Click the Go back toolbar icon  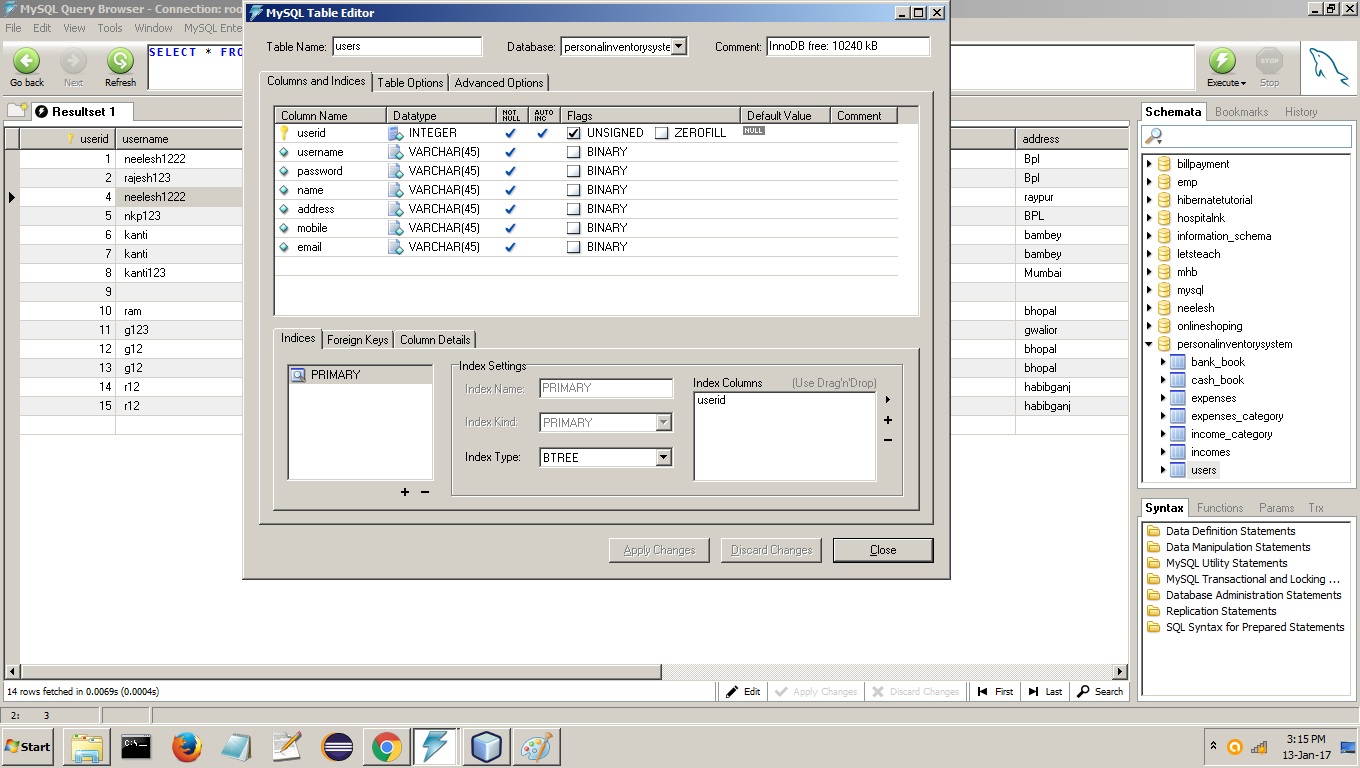(27, 60)
